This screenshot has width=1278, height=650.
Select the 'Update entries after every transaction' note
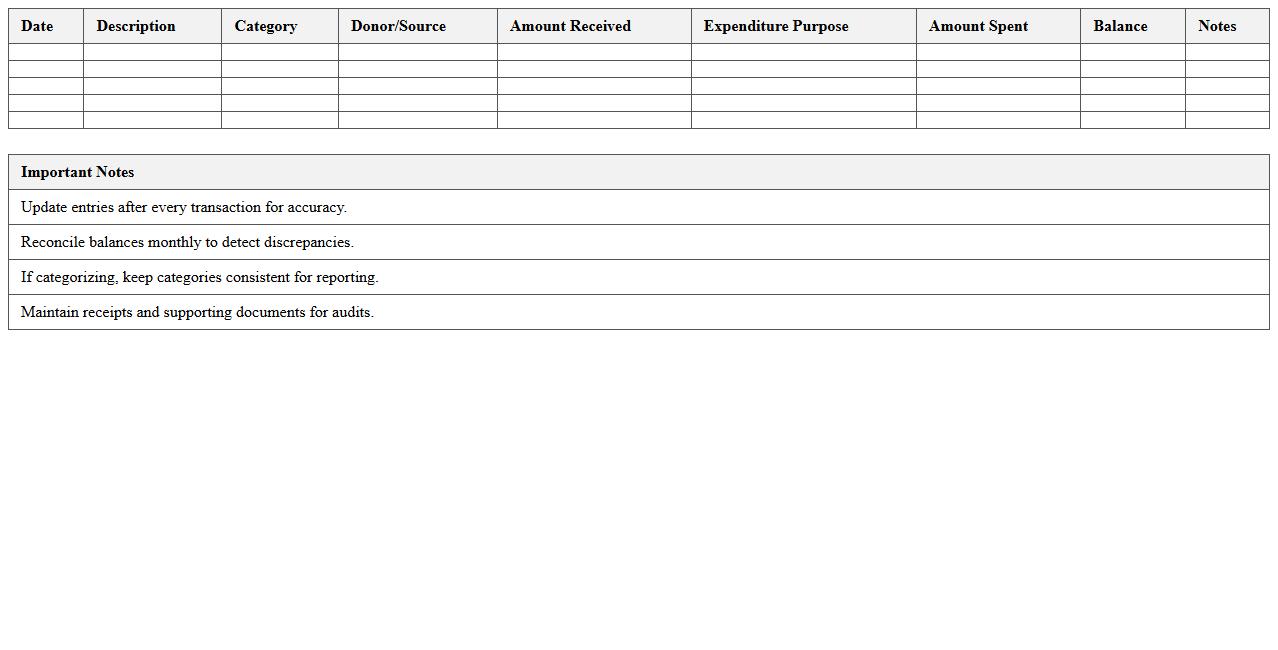184,207
